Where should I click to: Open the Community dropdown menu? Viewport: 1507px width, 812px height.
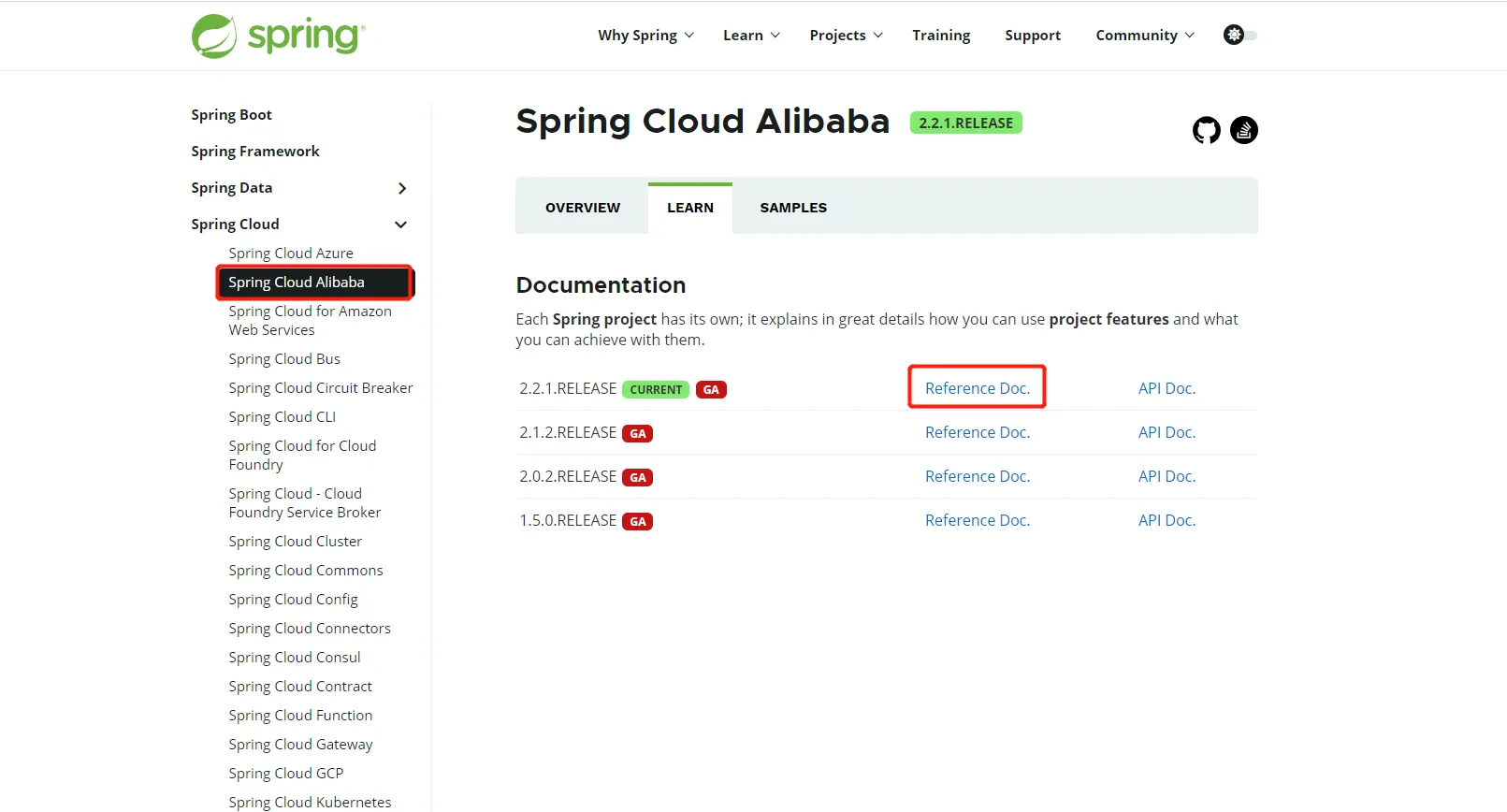1144,36
